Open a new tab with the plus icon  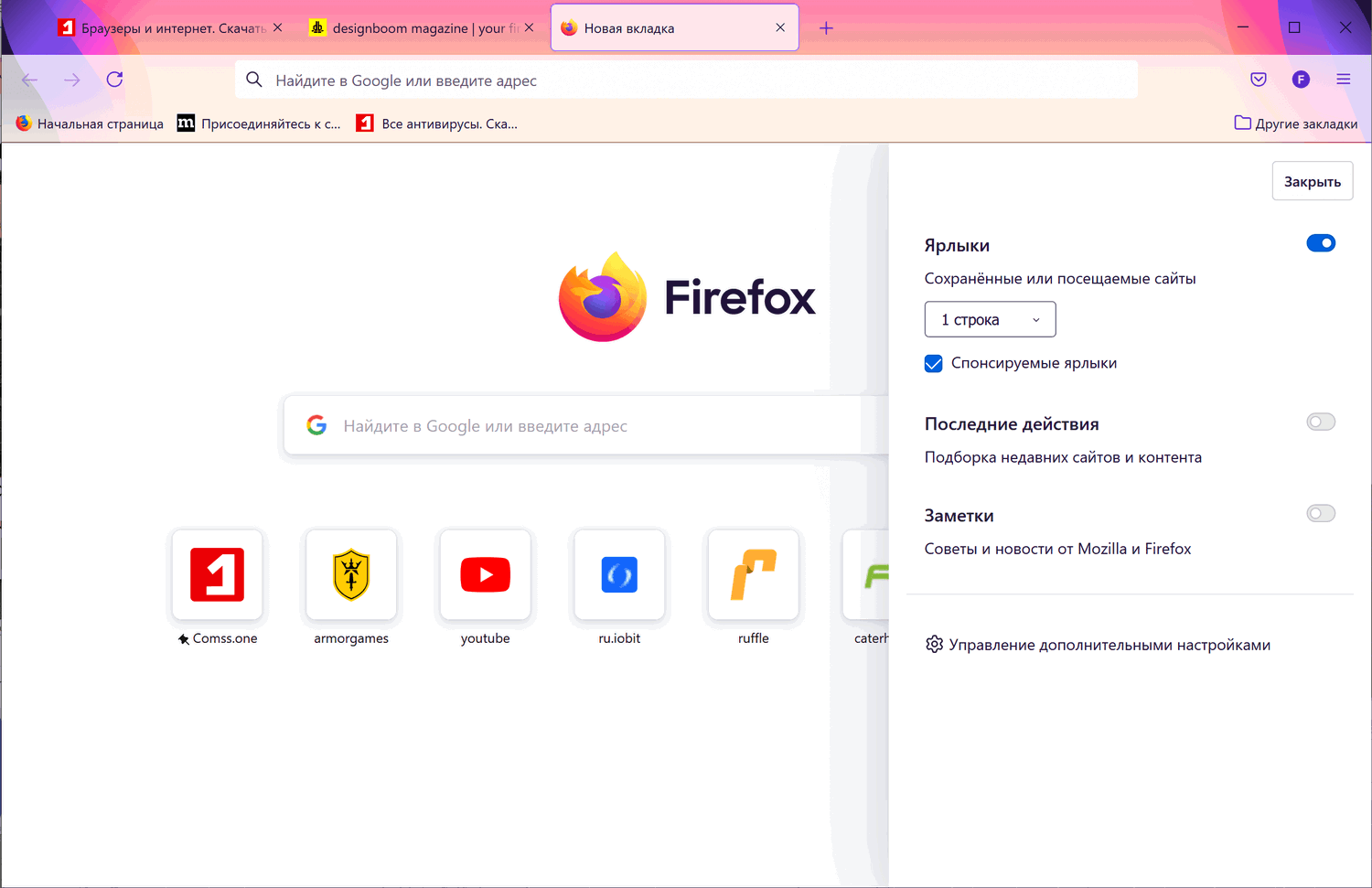826,28
